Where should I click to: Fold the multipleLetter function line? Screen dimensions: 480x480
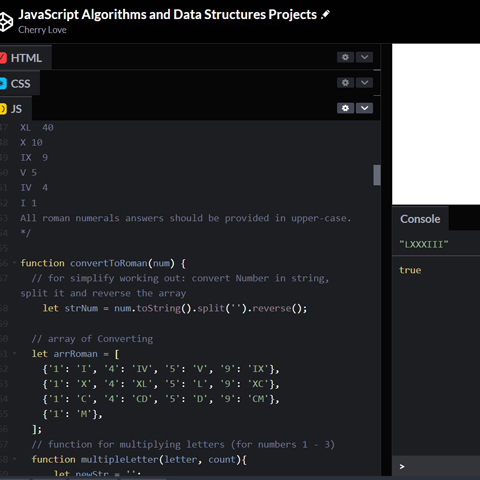(14, 459)
